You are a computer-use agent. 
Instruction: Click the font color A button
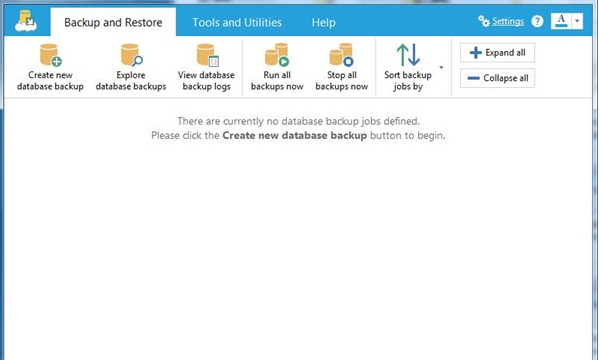(x=561, y=21)
